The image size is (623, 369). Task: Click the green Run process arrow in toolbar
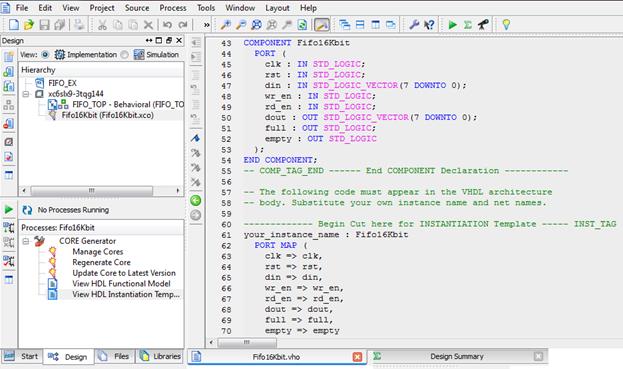(452, 25)
